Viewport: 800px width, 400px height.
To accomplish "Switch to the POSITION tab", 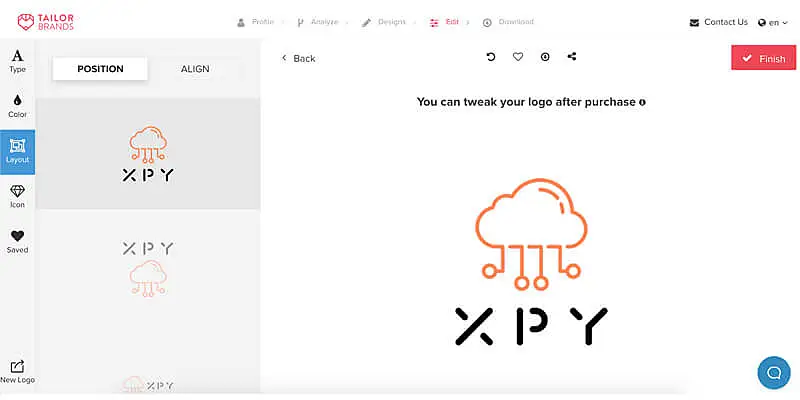I will (x=100, y=69).
